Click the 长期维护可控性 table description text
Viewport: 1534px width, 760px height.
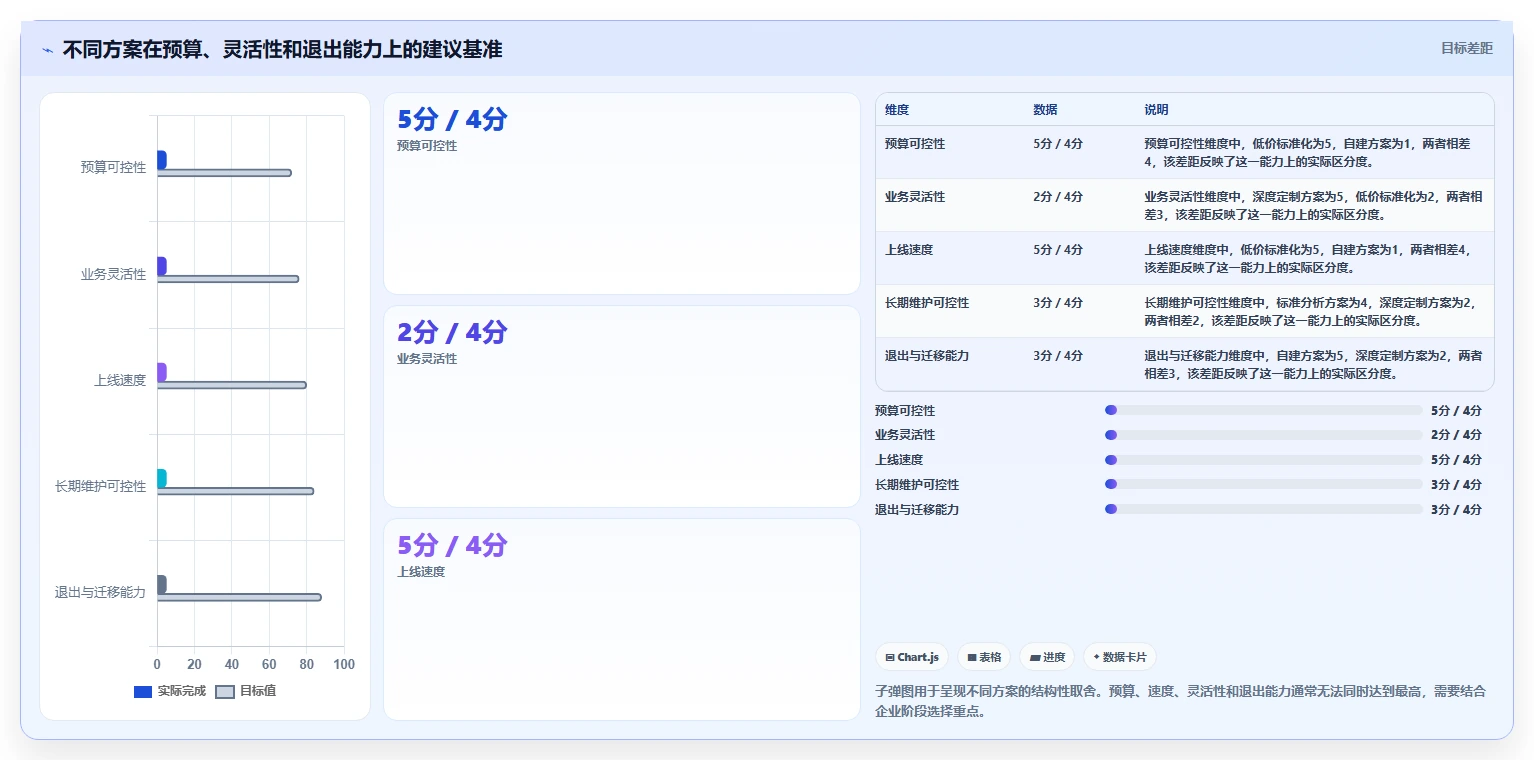pyautogui.click(x=1313, y=311)
